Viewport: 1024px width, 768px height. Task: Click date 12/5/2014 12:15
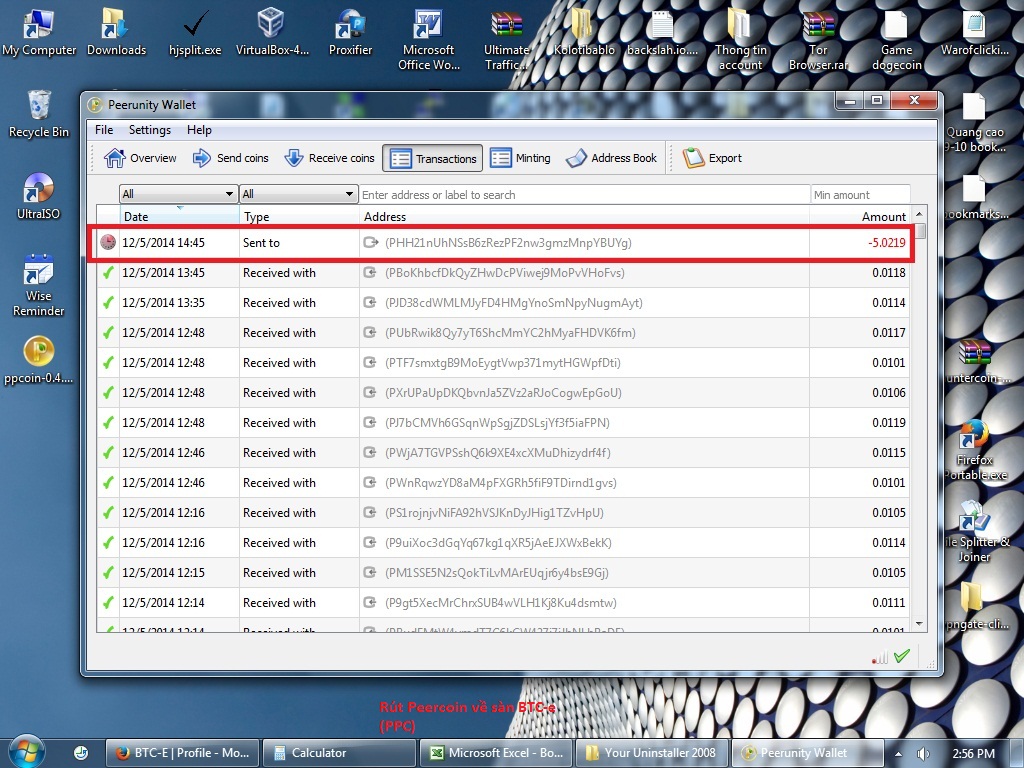point(163,573)
